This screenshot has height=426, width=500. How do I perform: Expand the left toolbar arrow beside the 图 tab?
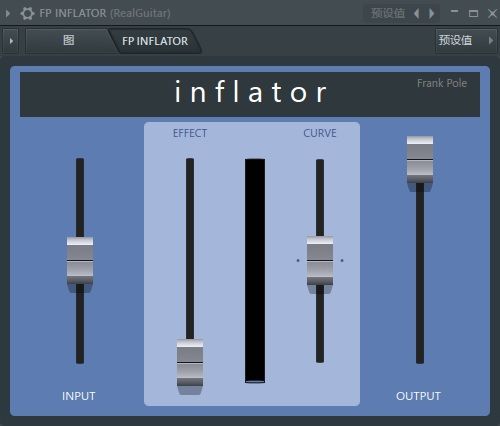(x=11, y=41)
